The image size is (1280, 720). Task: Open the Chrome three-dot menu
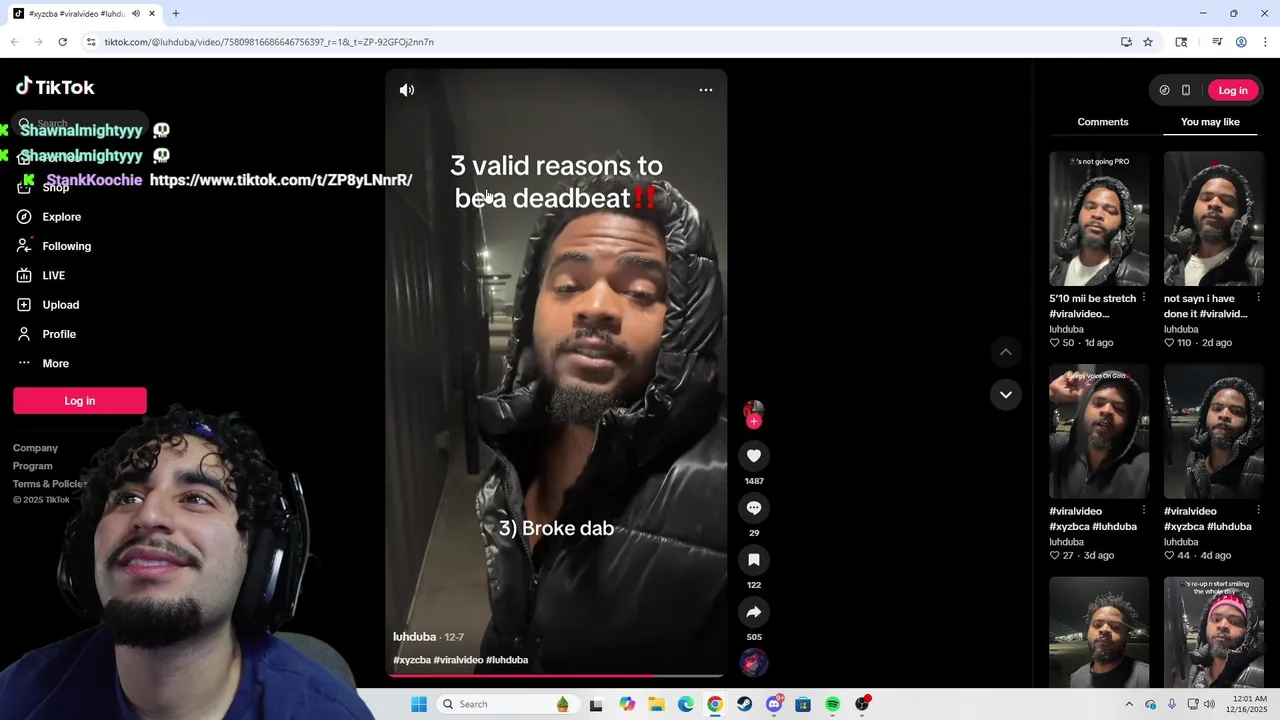(x=1265, y=42)
